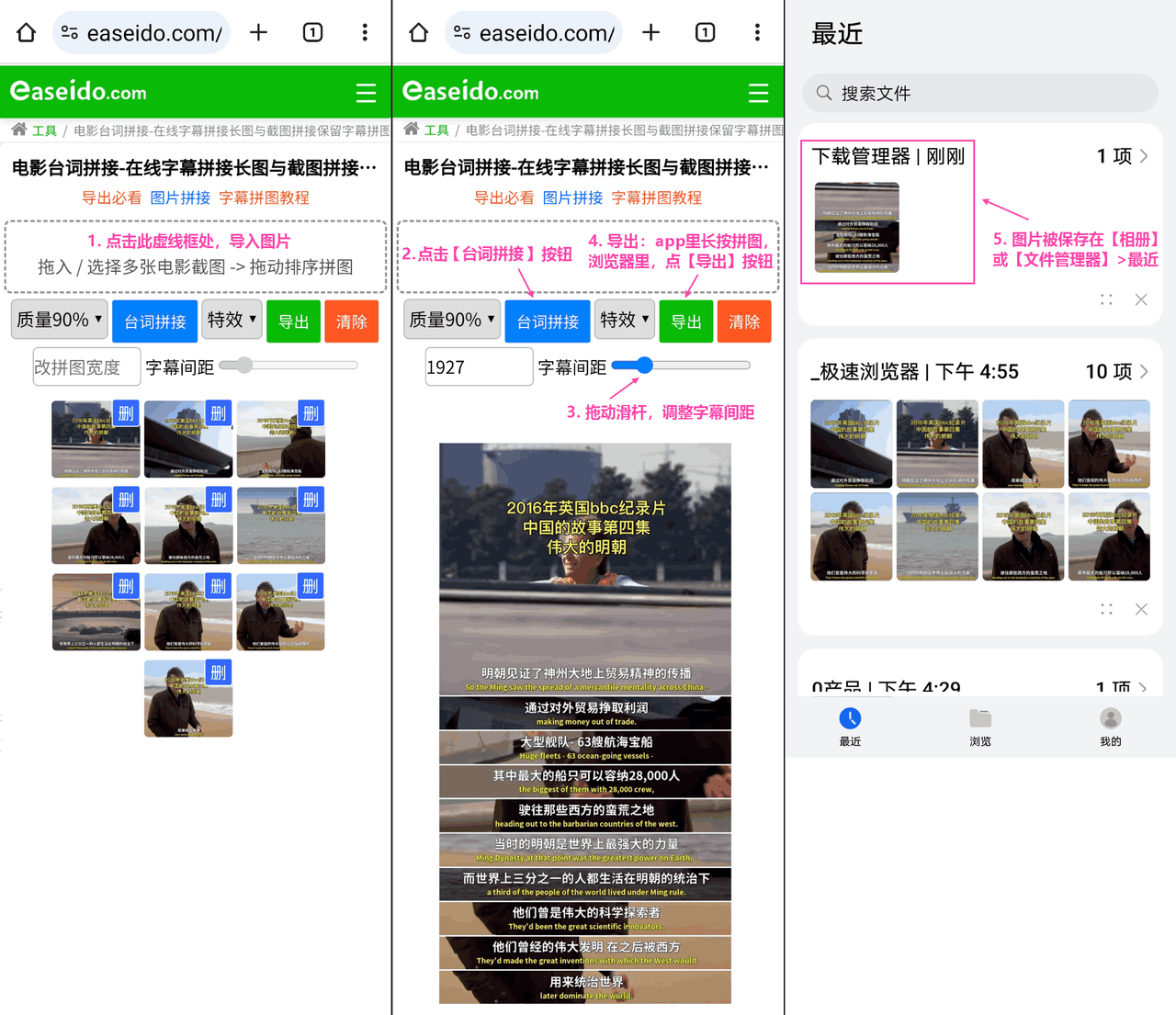The image size is (1176, 1015).
Task: Click 搜索文件 search box in file manager
Action: [980, 93]
